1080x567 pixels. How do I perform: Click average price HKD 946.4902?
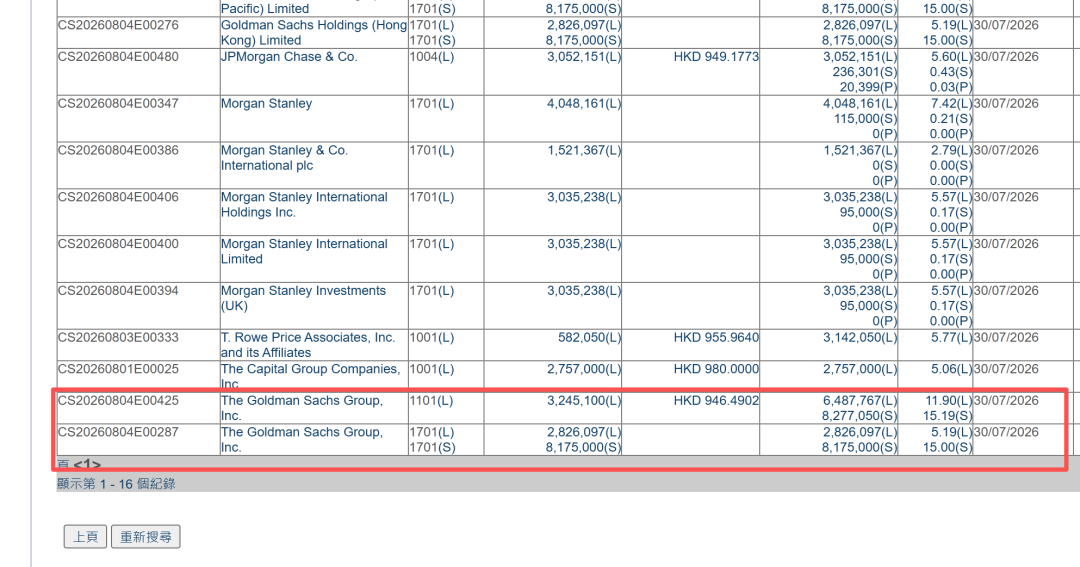[x=716, y=400]
